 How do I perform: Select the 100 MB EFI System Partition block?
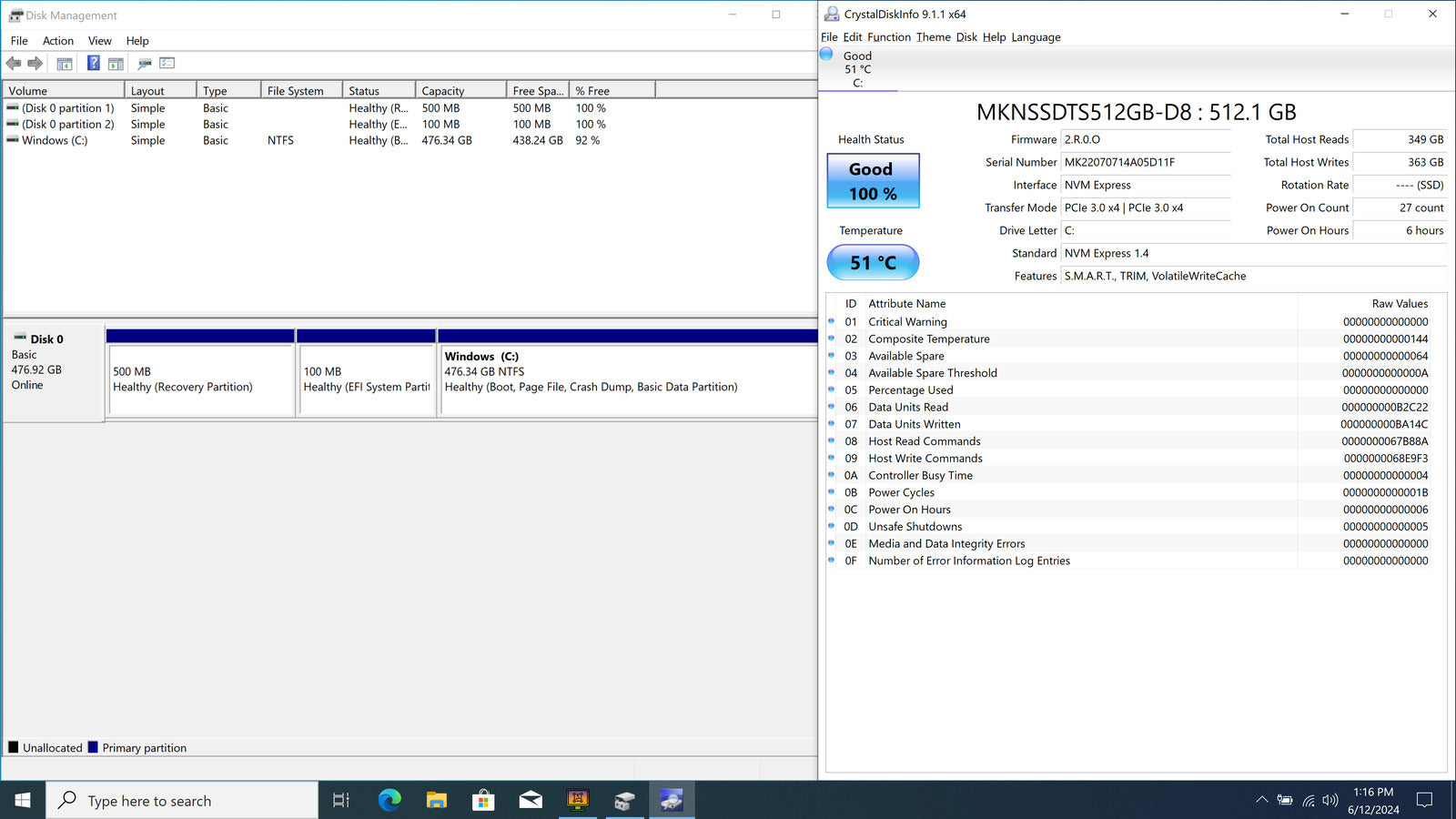pyautogui.click(x=366, y=380)
